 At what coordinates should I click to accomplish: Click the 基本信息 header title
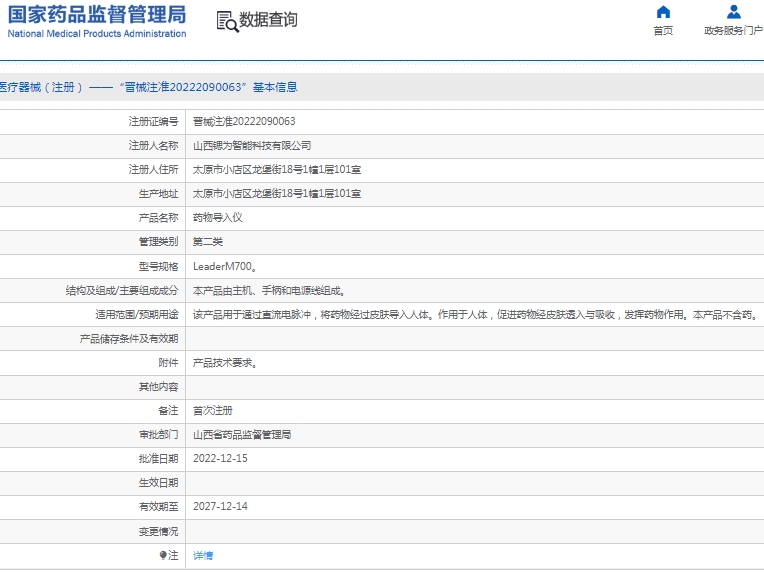(275, 87)
